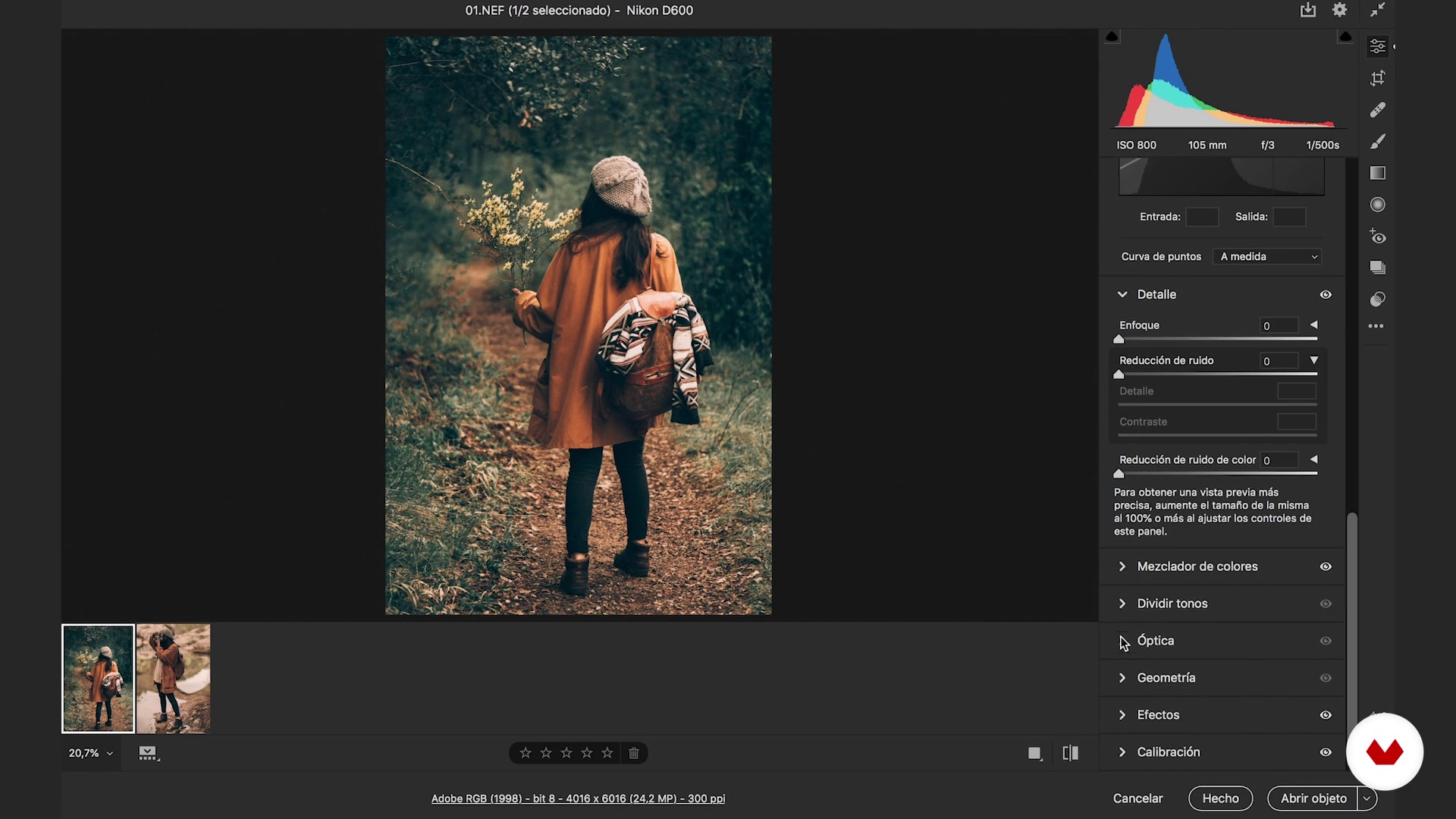This screenshot has height=819, width=1456.
Task: Select the Spot Removal healing tool
Action: pyautogui.click(x=1377, y=110)
